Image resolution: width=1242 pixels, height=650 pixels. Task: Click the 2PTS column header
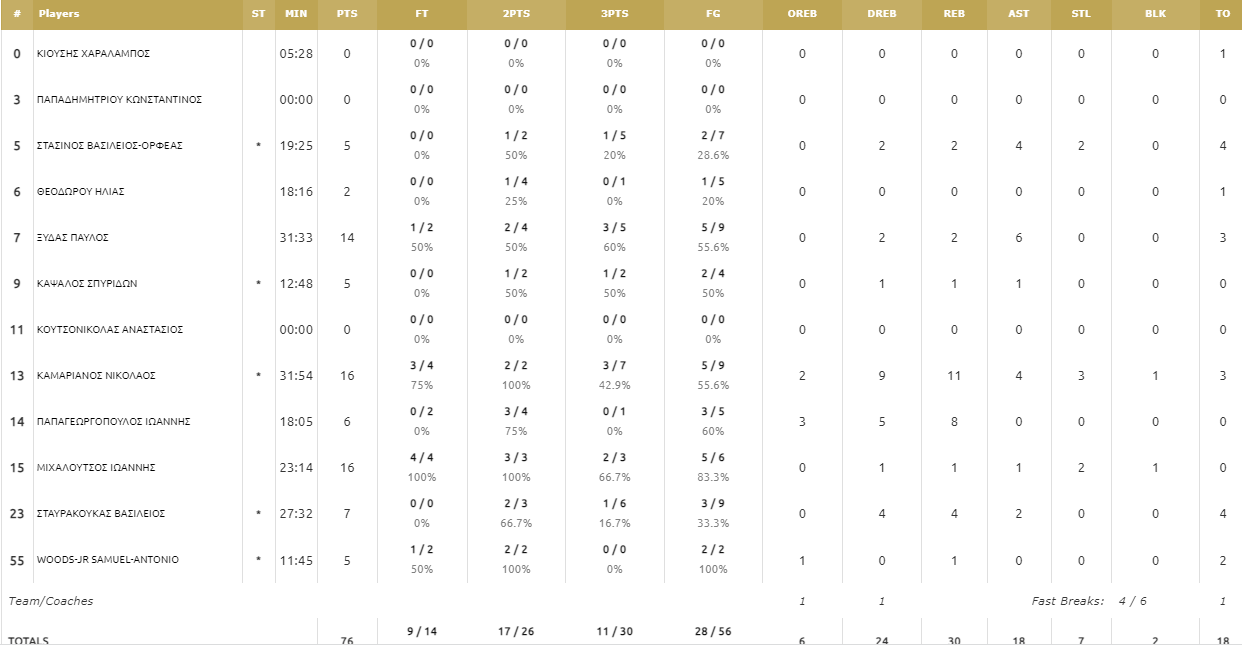click(517, 14)
